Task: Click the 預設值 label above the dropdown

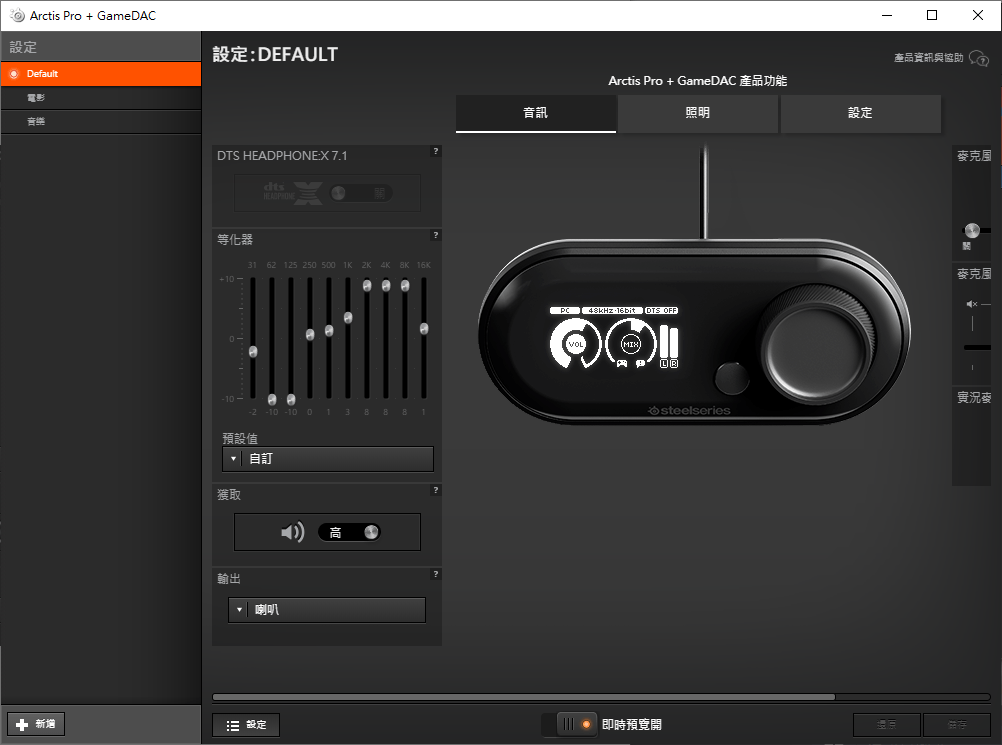Action: [240, 438]
